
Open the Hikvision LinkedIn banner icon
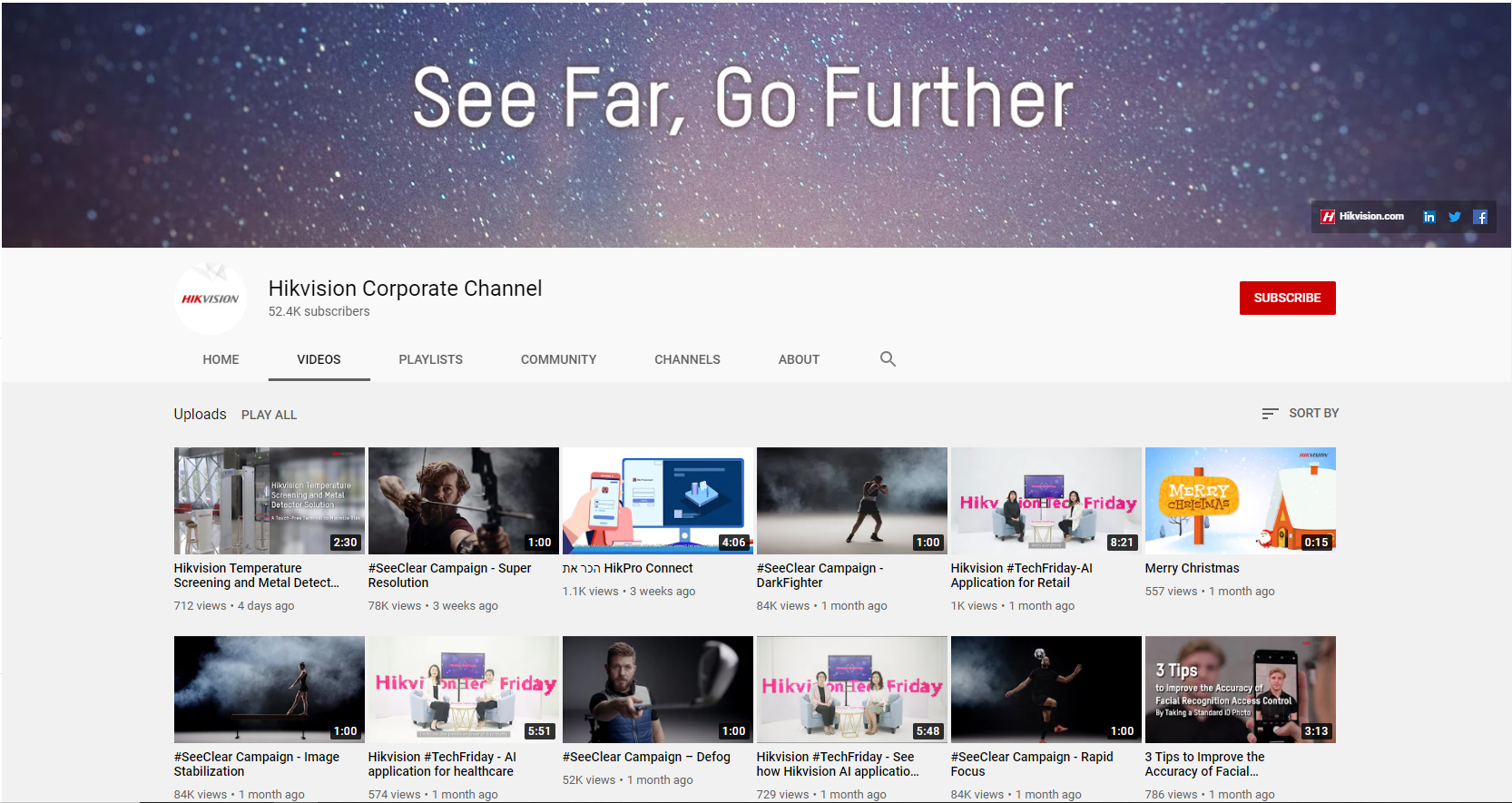click(x=1429, y=217)
